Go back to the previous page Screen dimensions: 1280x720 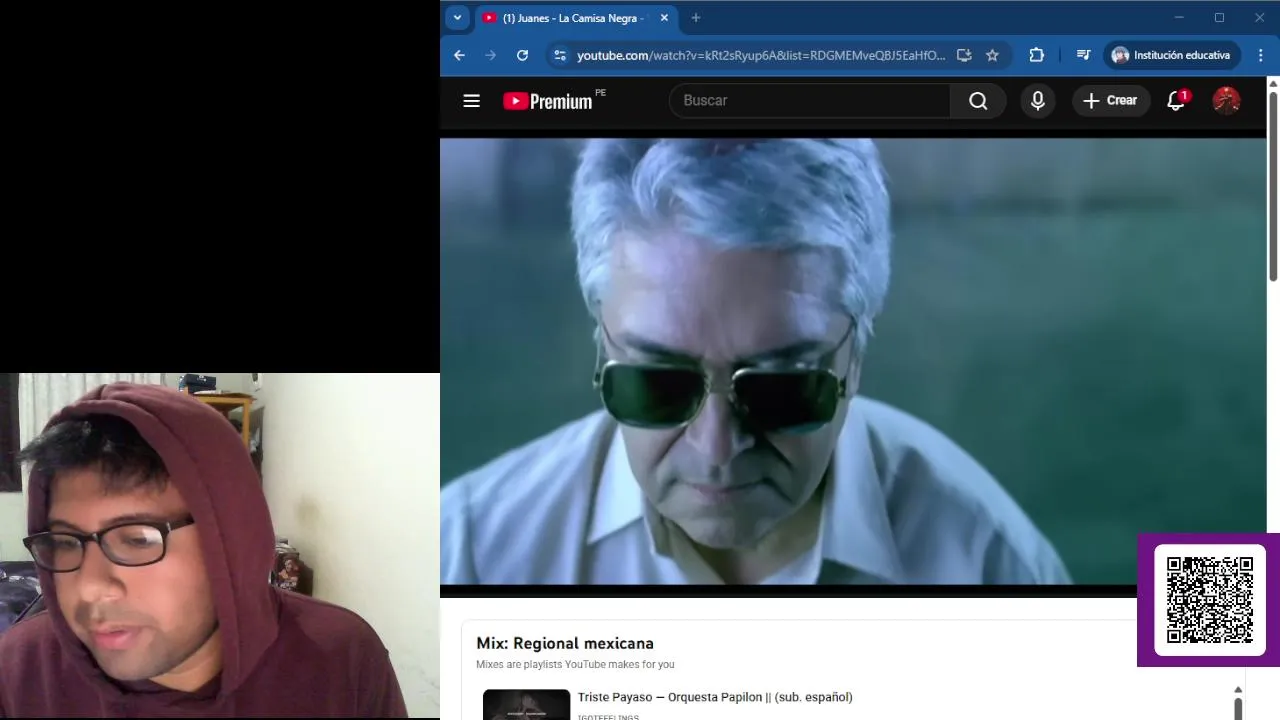459,55
